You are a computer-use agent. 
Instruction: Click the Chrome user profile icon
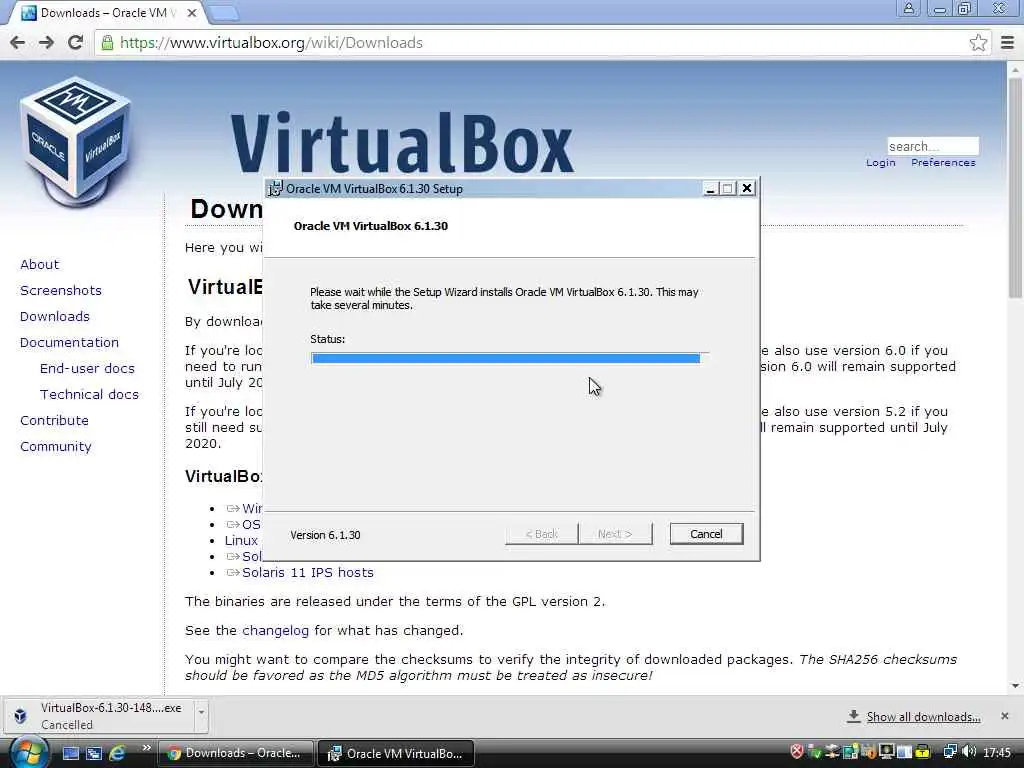(x=908, y=8)
